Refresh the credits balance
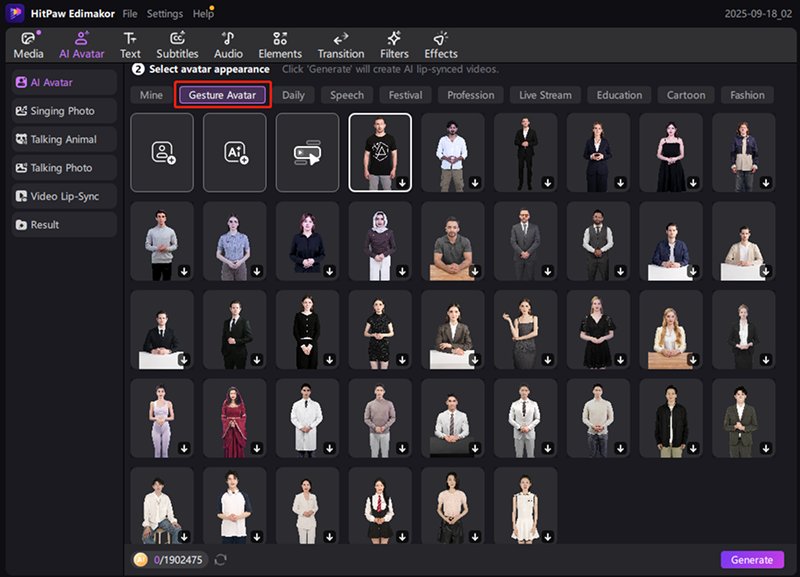Viewport: 800px width, 577px height. tap(220, 560)
